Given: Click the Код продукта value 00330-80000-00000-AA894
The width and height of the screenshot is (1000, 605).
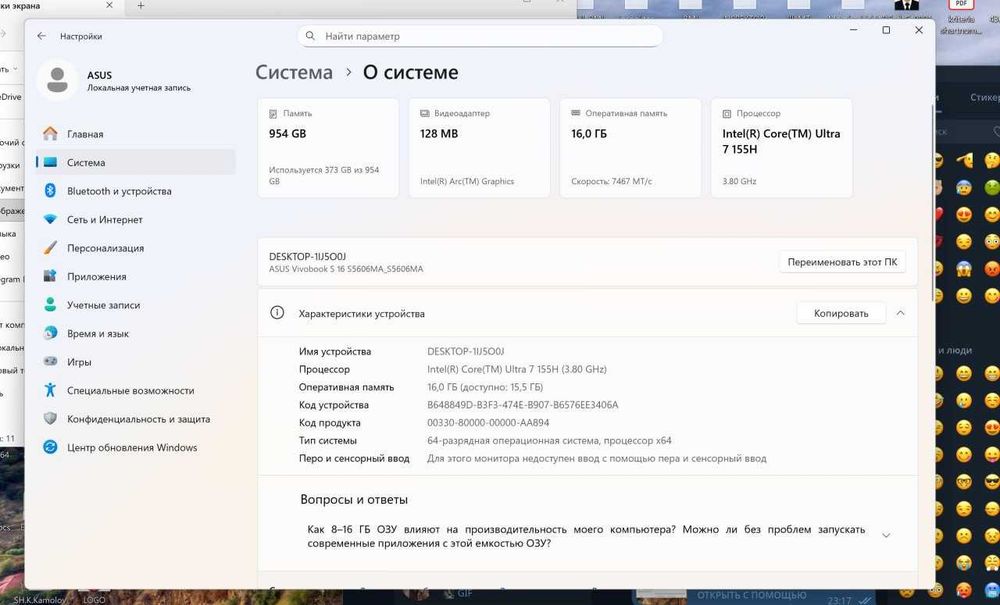Looking at the screenshot, I should tap(488, 423).
